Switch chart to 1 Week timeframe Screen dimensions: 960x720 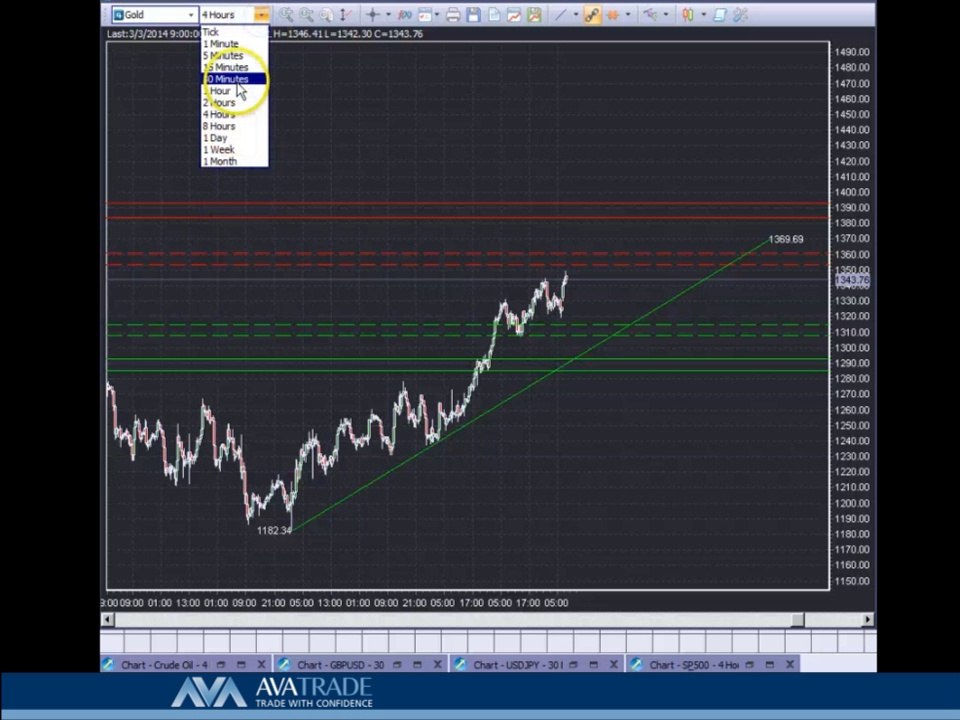pos(234,149)
